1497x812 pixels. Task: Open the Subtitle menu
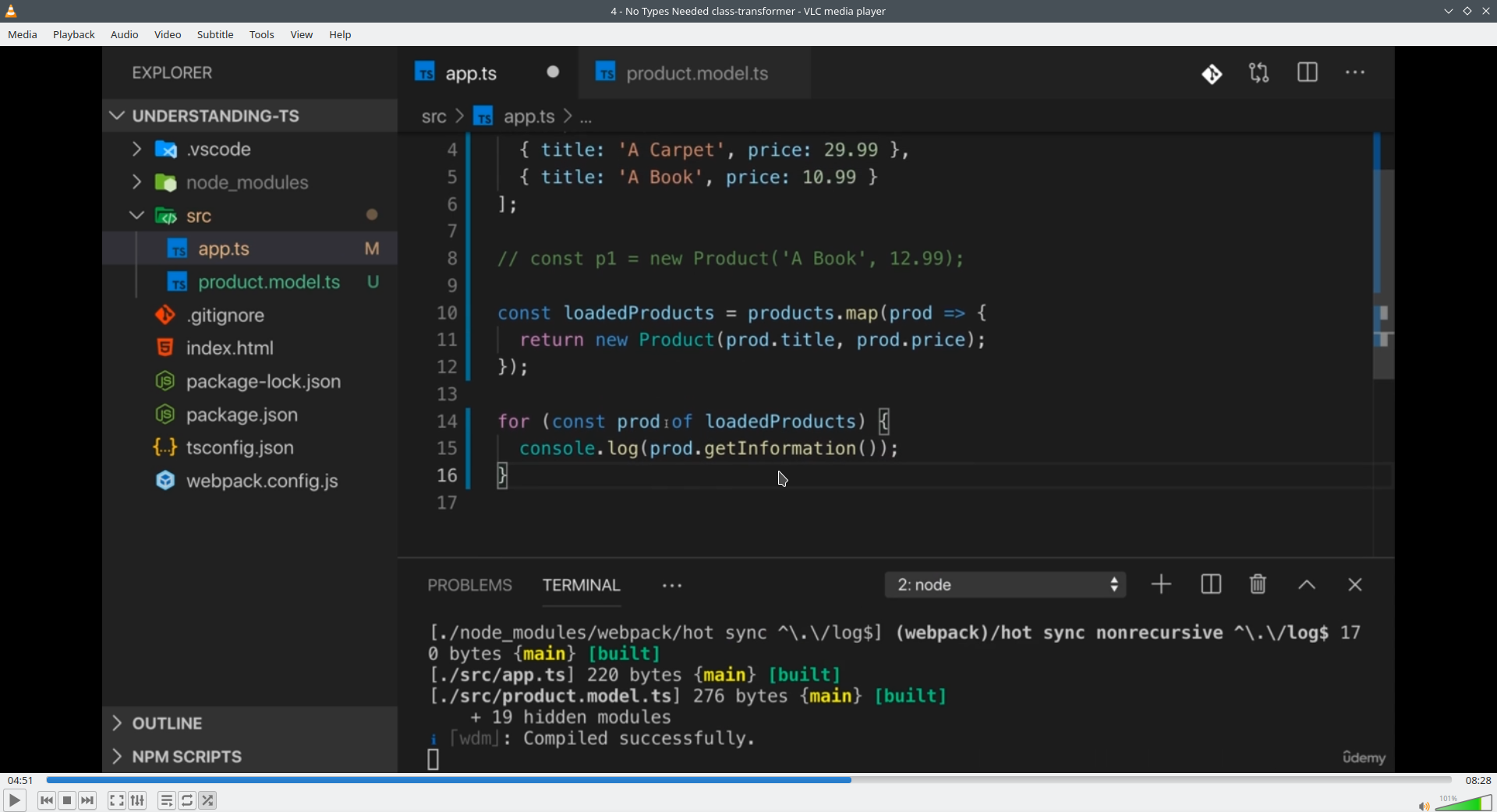[x=215, y=35]
